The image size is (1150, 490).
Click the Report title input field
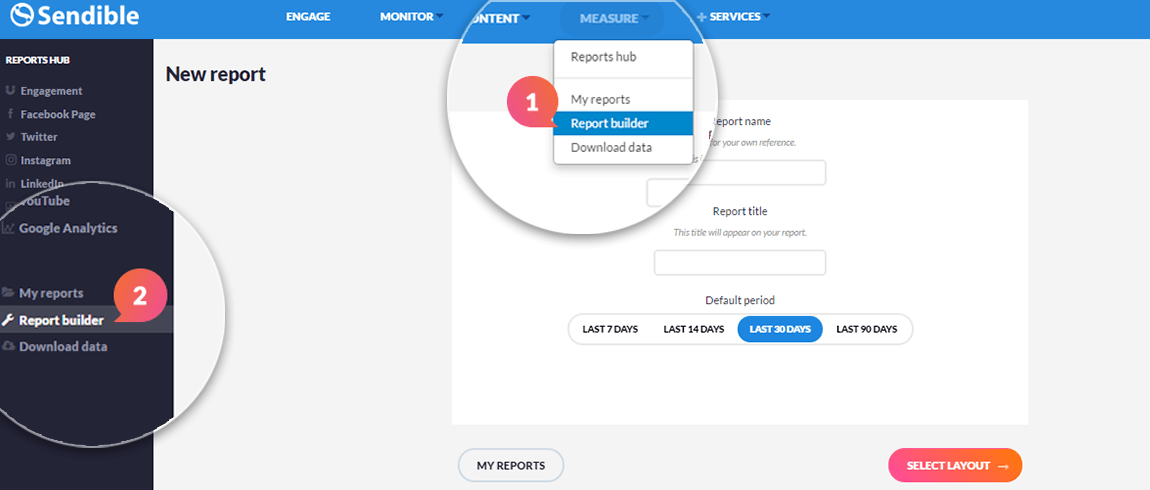click(739, 263)
